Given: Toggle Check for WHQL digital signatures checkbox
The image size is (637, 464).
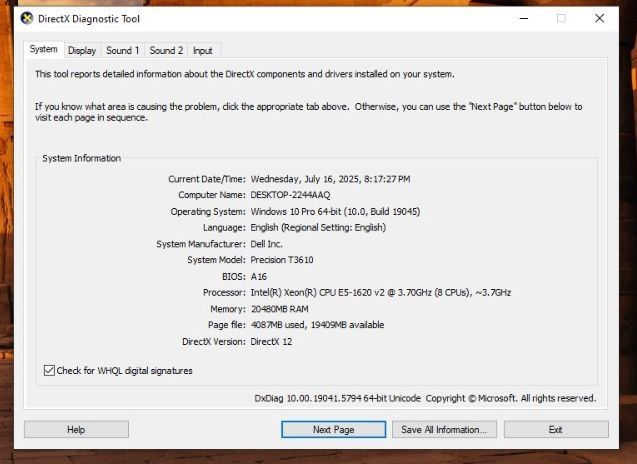Looking at the screenshot, I should pos(49,370).
